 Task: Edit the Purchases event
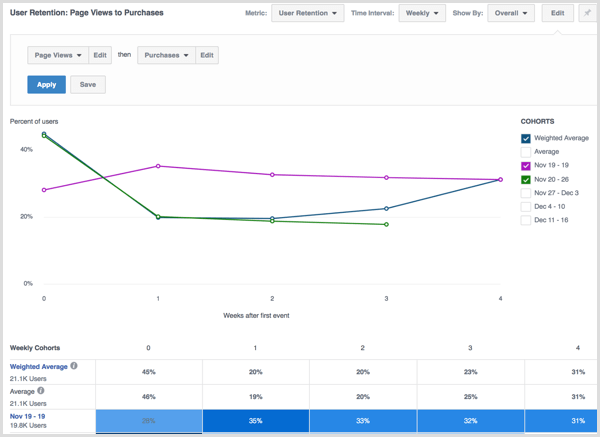point(207,55)
